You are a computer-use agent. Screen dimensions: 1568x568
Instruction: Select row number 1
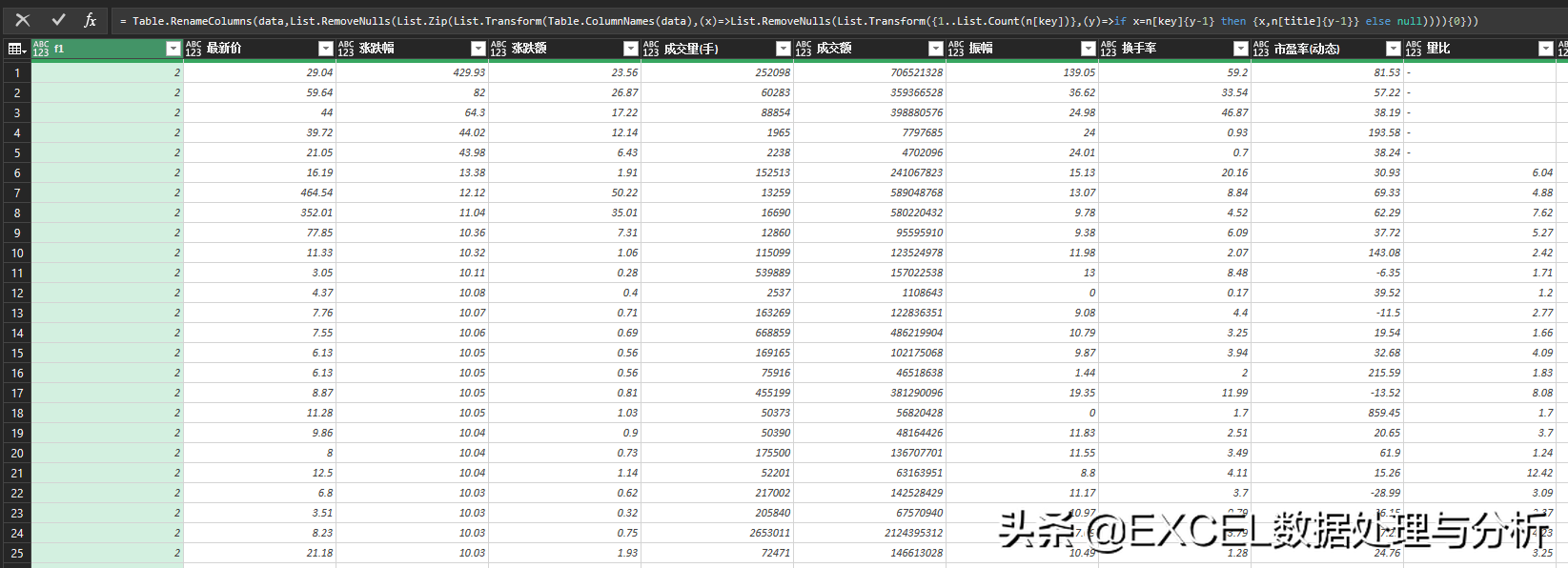[16, 72]
